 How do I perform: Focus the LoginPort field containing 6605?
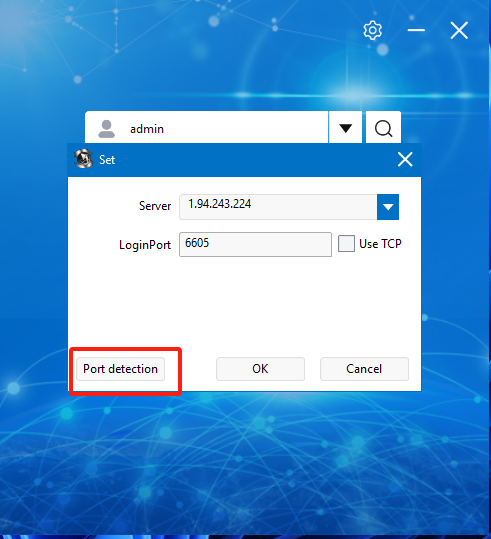255,244
